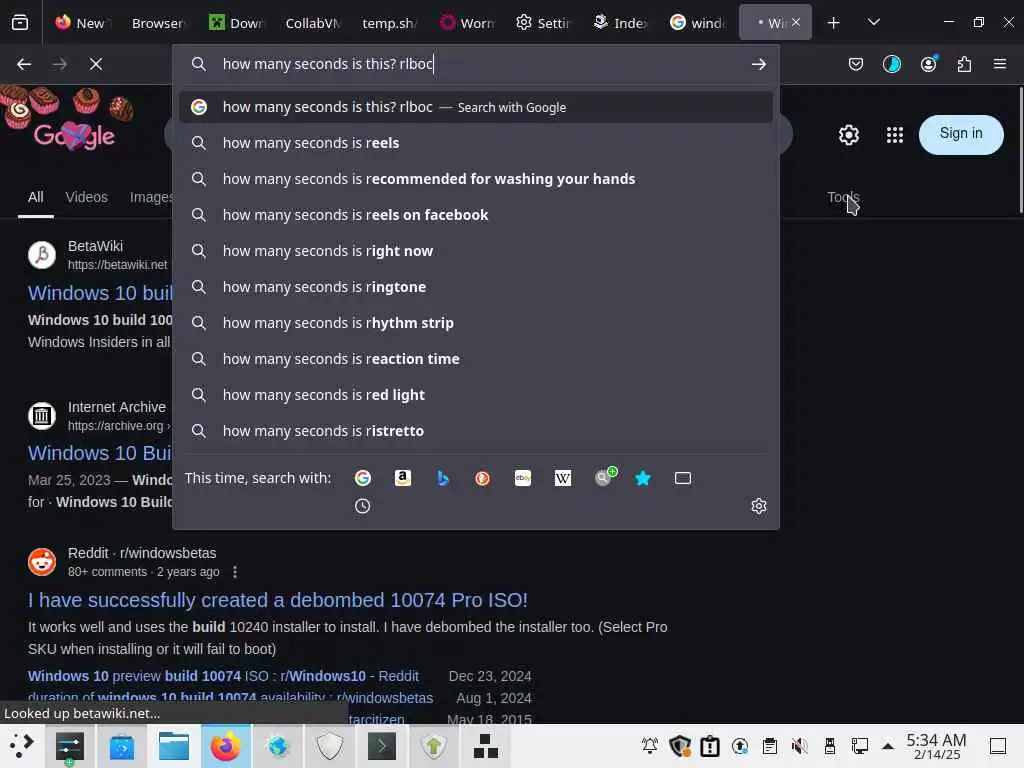The height and width of the screenshot is (768, 1024).
Task: Open the extensions puzzle icon
Action: coord(964,64)
